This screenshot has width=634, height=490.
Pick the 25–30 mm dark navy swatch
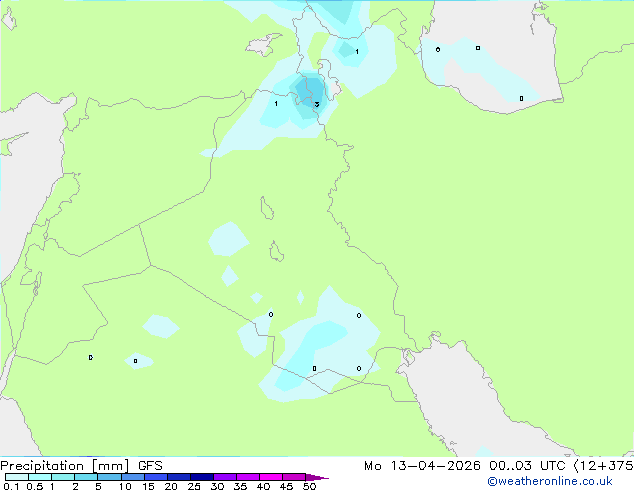201,477
